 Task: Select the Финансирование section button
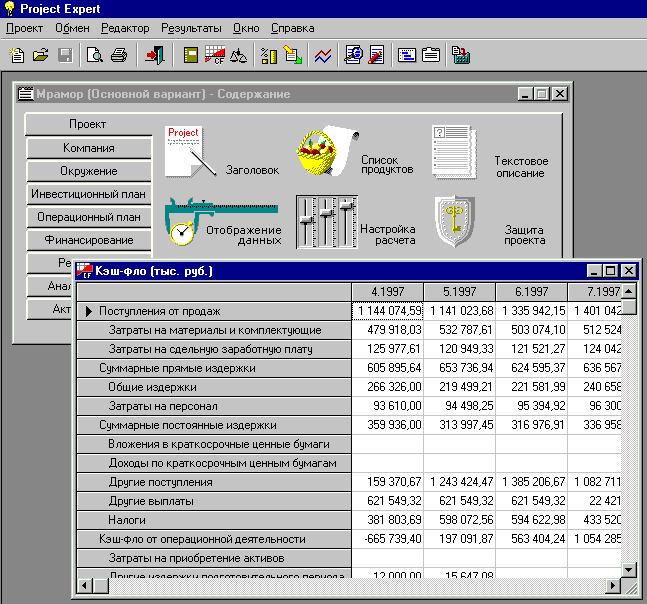click(89, 241)
